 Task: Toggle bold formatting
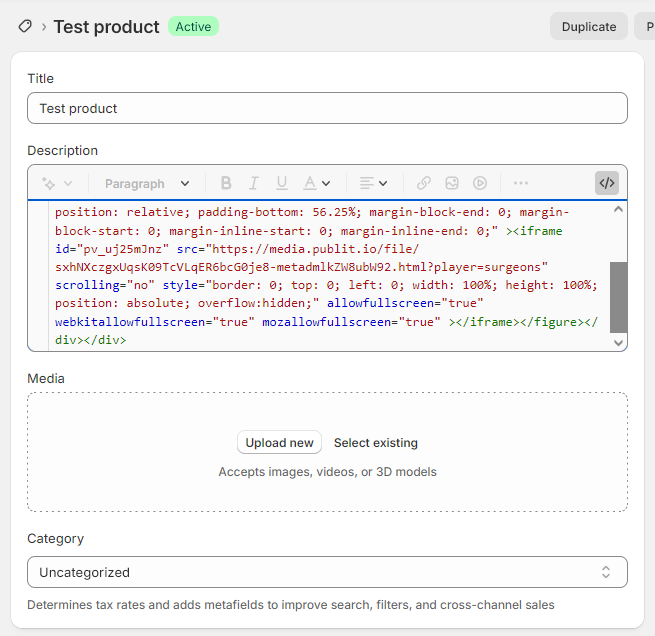pyautogui.click(x=226, y=183)
